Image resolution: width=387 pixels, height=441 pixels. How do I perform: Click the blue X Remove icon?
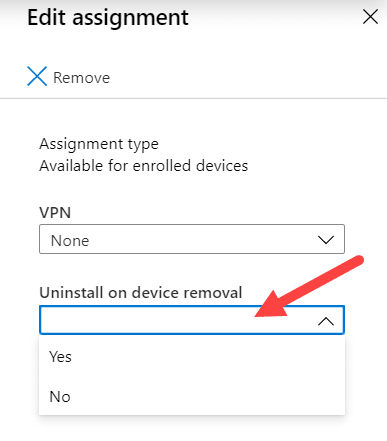(37, 76)
